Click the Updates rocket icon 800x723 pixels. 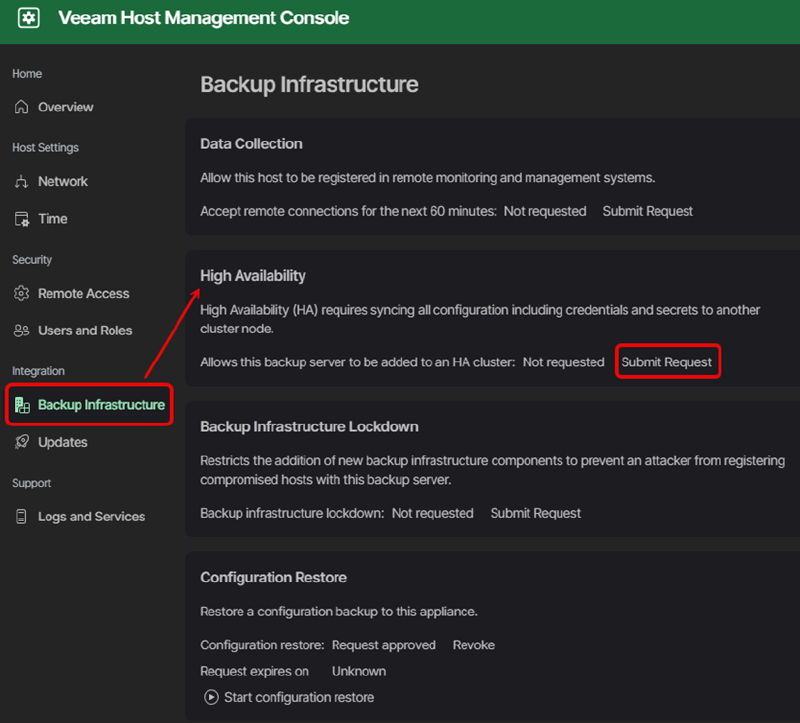pyautogui.click(x=22, y=442)
